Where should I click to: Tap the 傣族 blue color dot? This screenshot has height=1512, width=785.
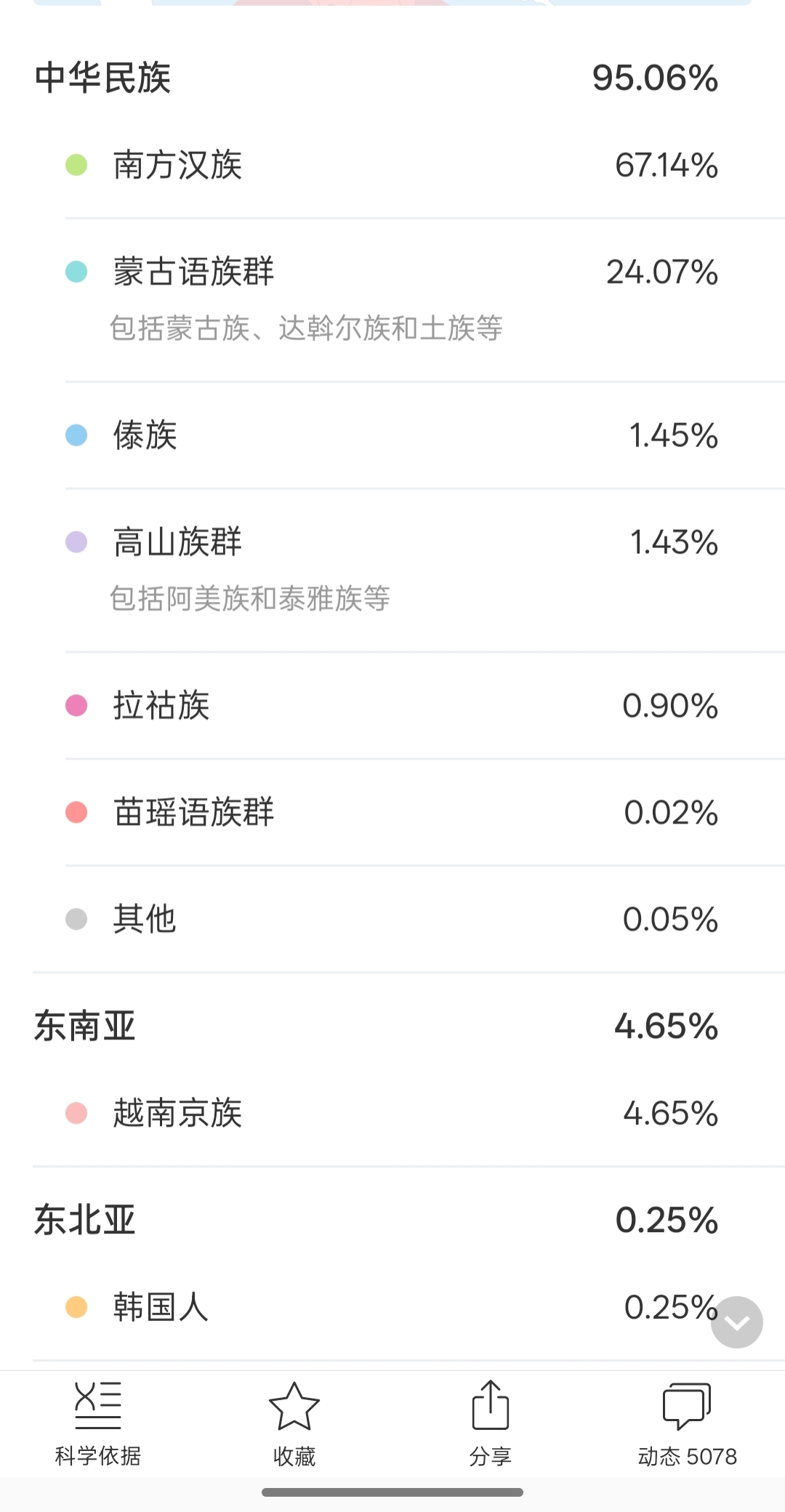(x=76, y=435)
